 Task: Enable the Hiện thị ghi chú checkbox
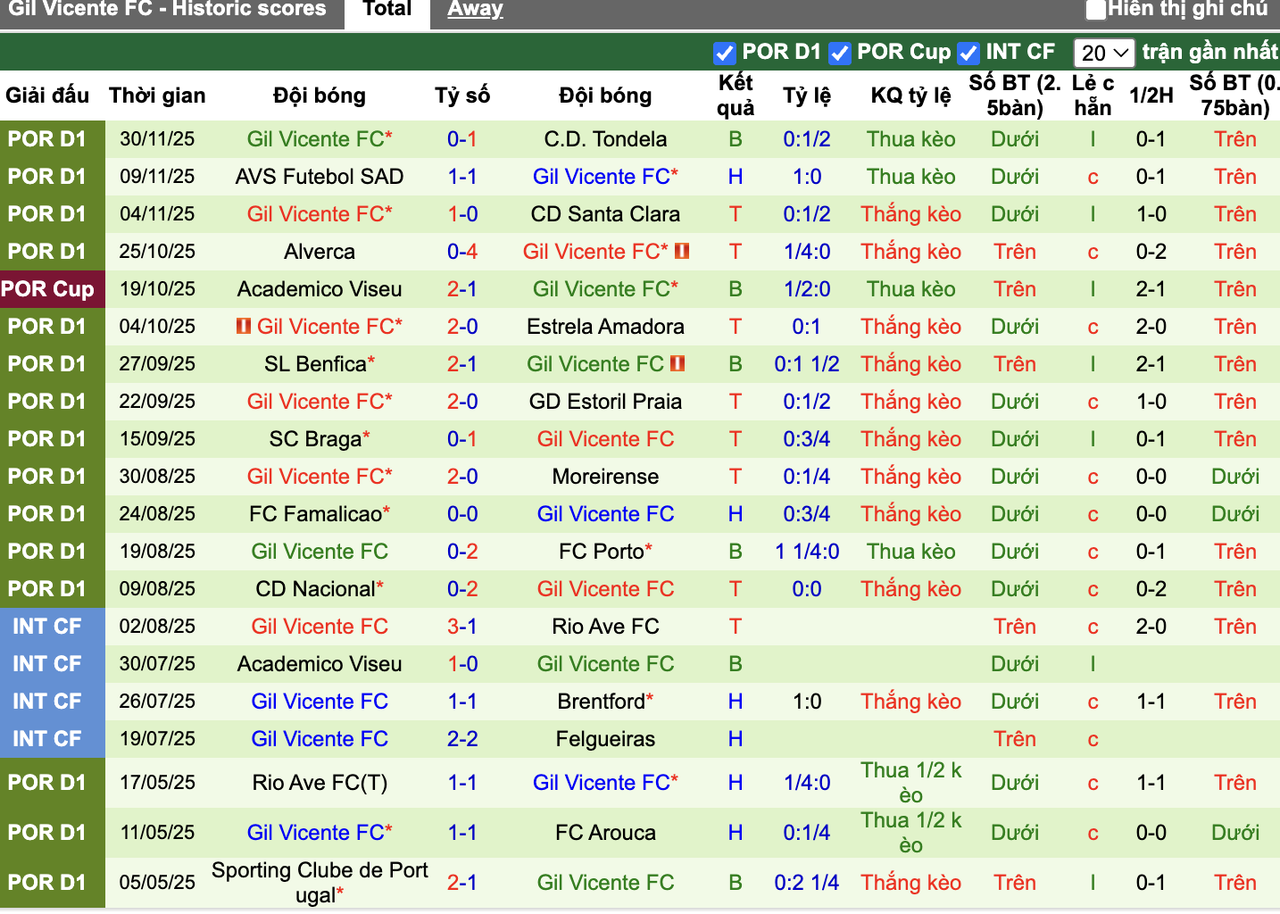pyautogui.click(x=1096, y=10)
